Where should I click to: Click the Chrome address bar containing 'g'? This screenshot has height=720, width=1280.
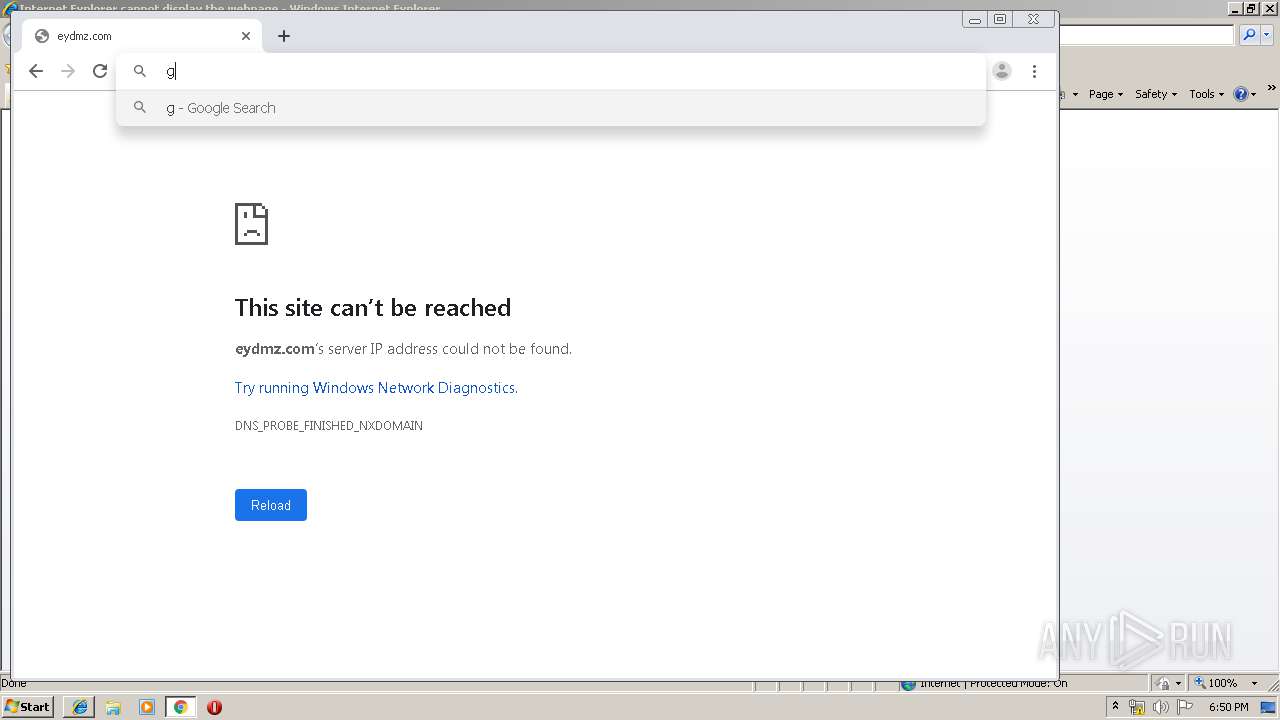click(551, 71)
